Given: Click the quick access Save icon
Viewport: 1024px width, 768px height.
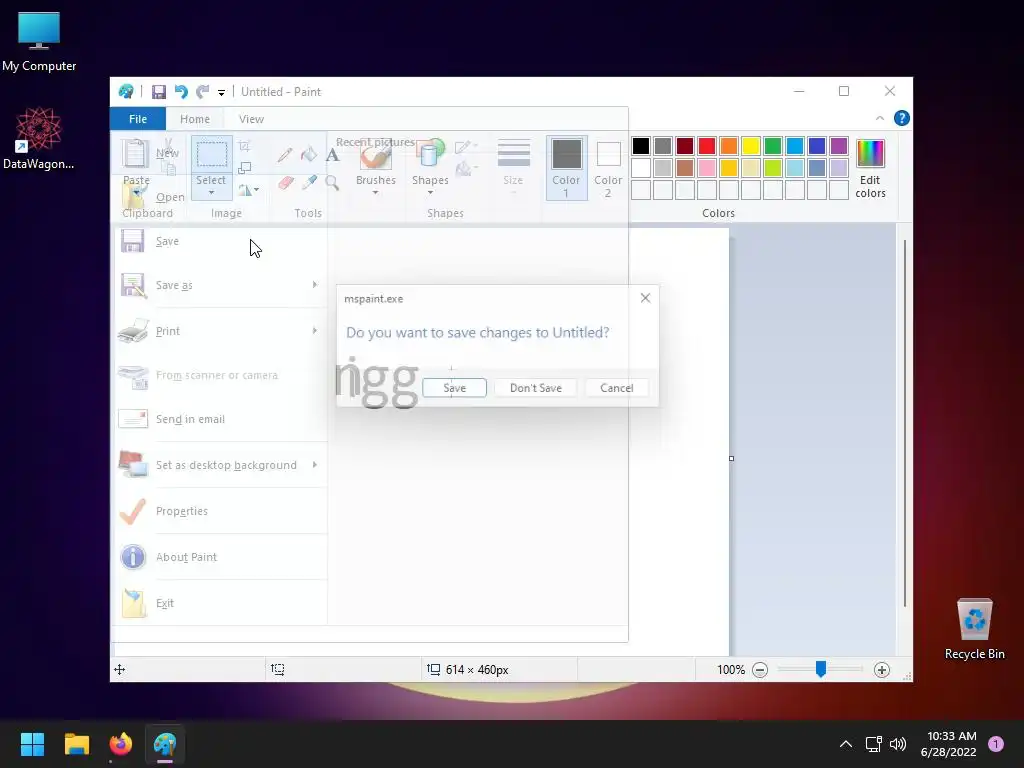Looking at the screenshot, I should click(x=159, y=92).
